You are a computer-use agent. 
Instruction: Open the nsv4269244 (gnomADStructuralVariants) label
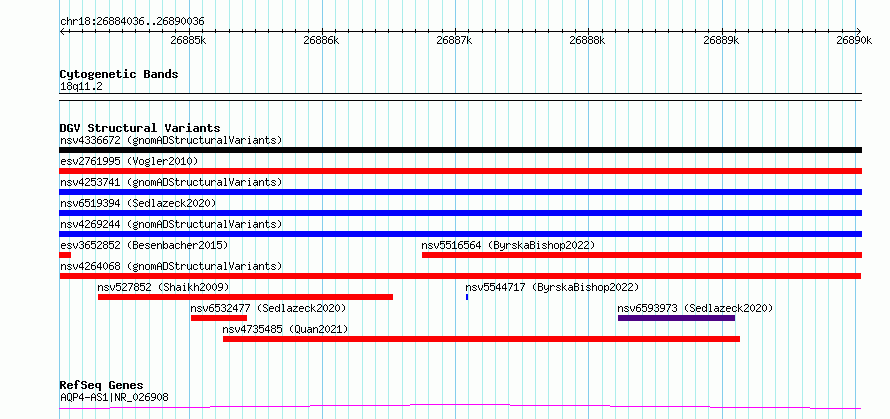click(171, 224)
